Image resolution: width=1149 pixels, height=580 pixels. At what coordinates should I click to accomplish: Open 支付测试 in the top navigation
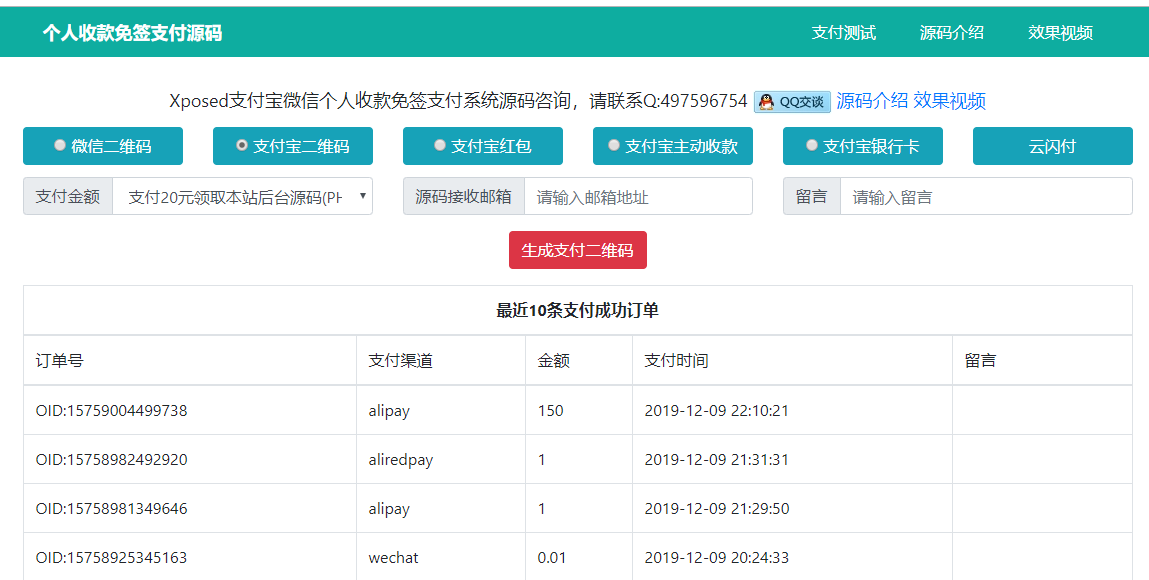pyautogui.click(x=843, y=32)
